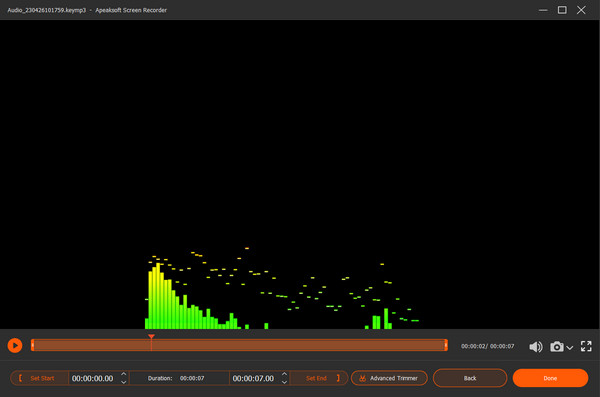This screenshot has height=397, width=600.
Task: Click the Set End button
Action: click(319, 378)
